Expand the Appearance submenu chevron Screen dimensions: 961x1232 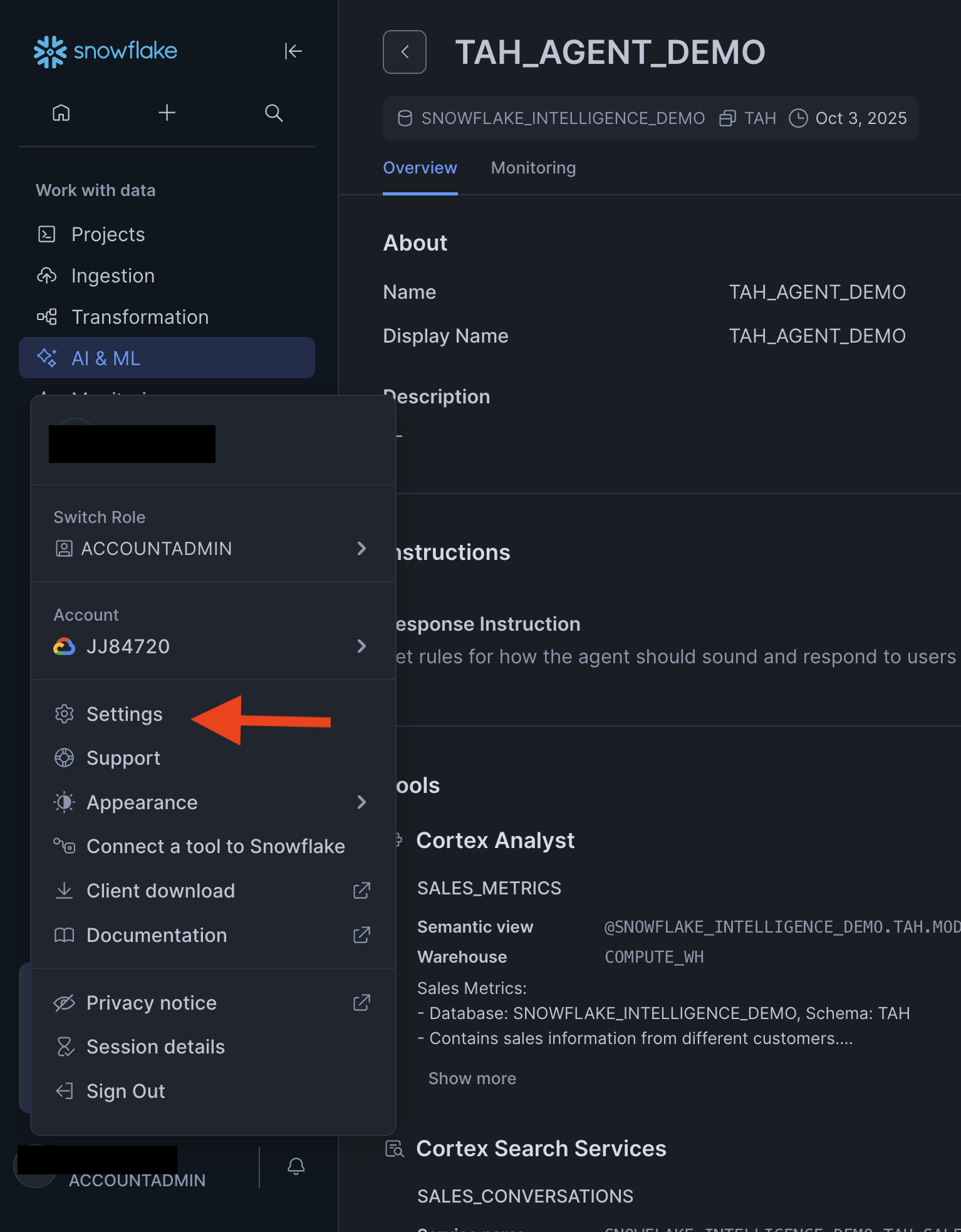[361, 802]
